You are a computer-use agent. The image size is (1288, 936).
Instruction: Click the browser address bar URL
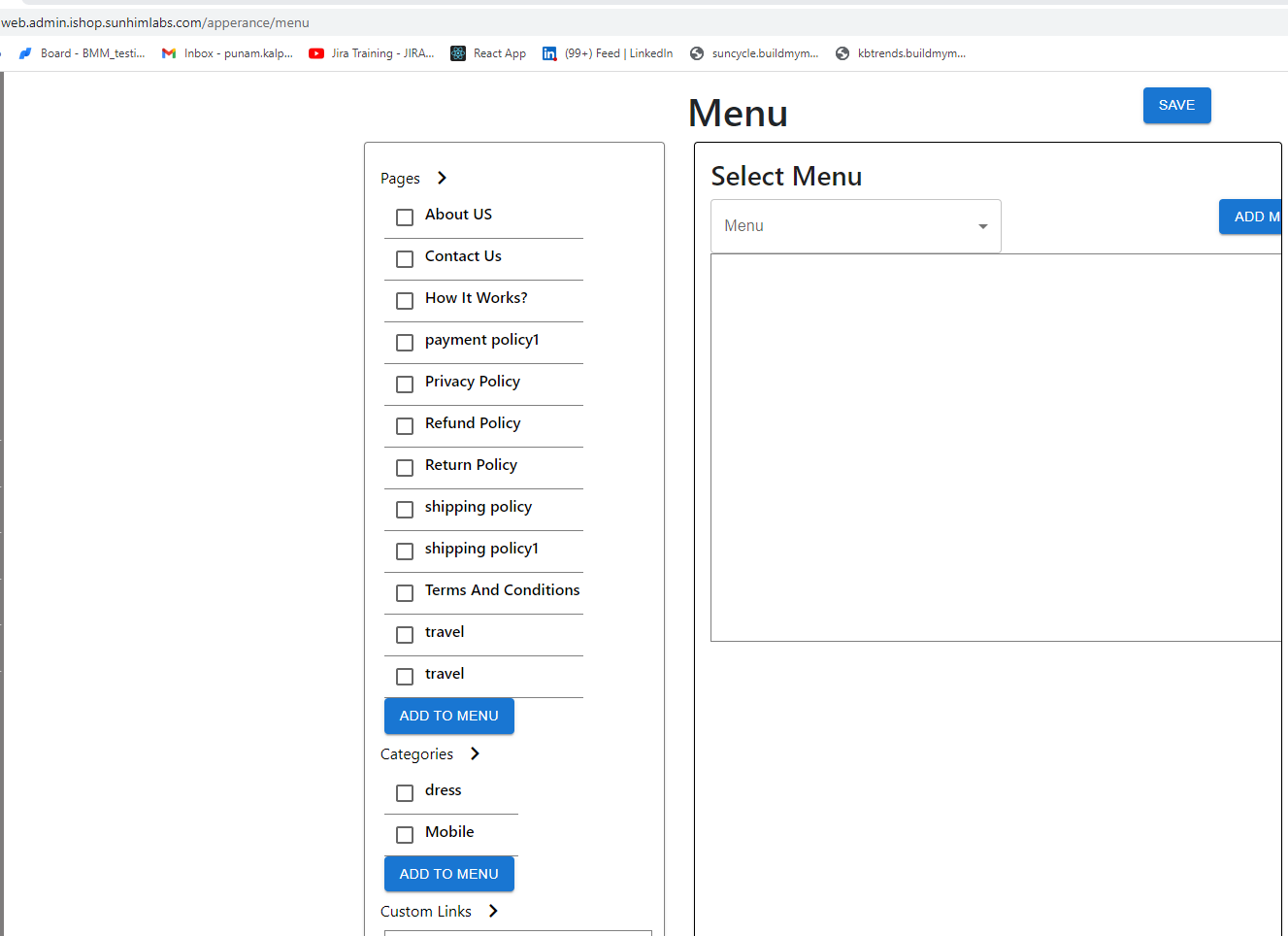pyautogui.click(x=155, y=22)
